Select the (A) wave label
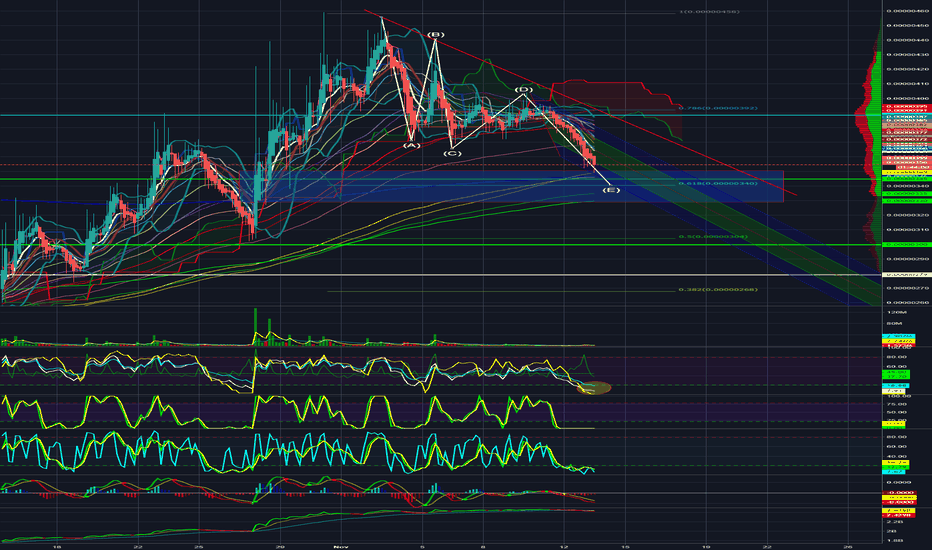 pos(411,146)
